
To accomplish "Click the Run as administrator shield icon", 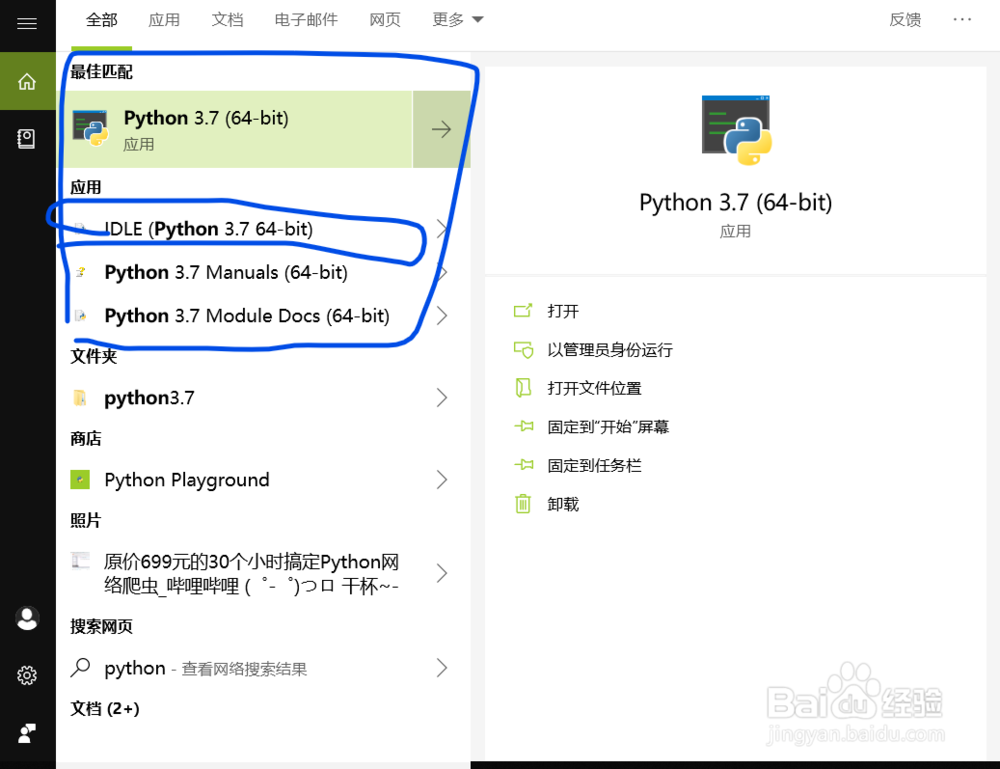I will pos(523,349).
